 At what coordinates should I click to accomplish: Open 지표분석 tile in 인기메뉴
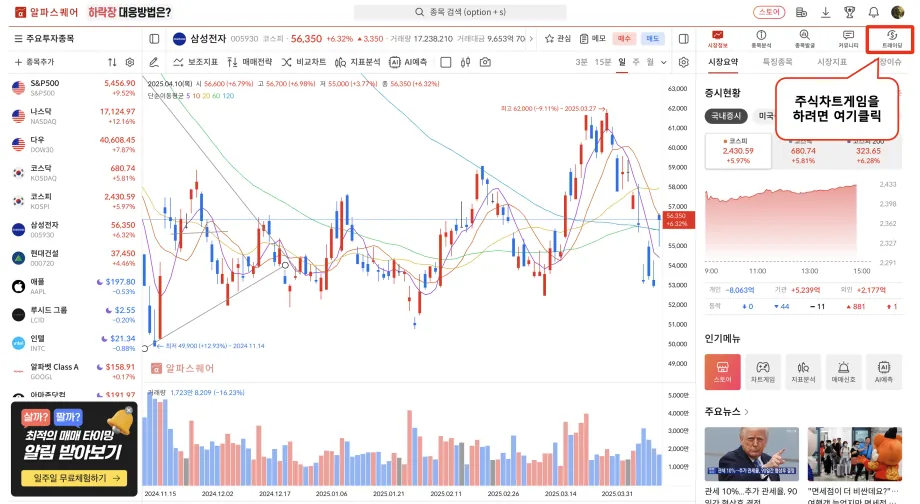(803, 372)
